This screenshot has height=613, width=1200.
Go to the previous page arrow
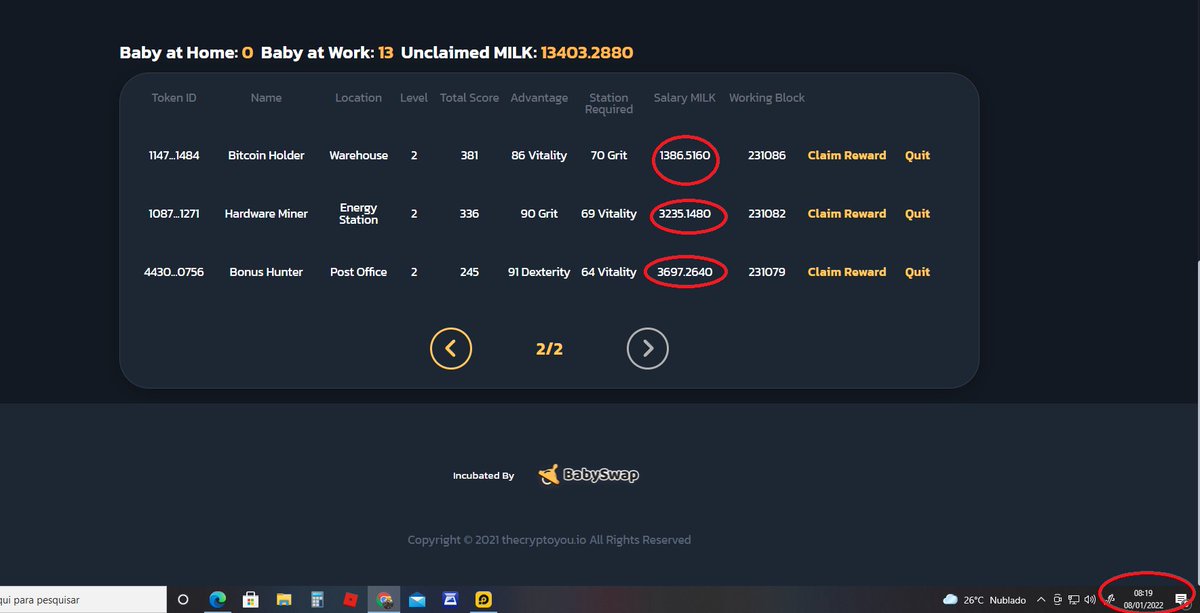tap(451, 348)
